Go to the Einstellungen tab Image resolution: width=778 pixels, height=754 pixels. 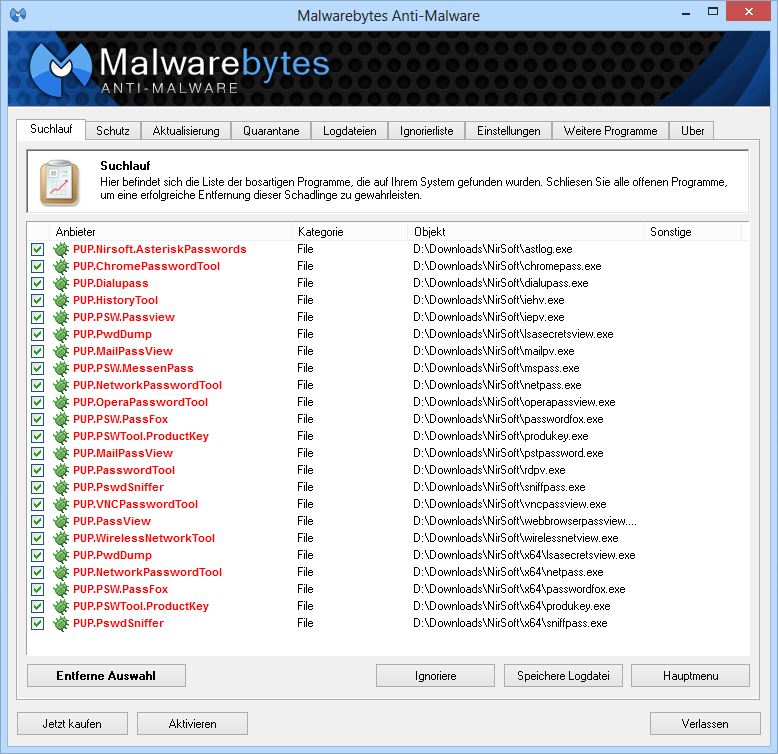coord(509,131)
